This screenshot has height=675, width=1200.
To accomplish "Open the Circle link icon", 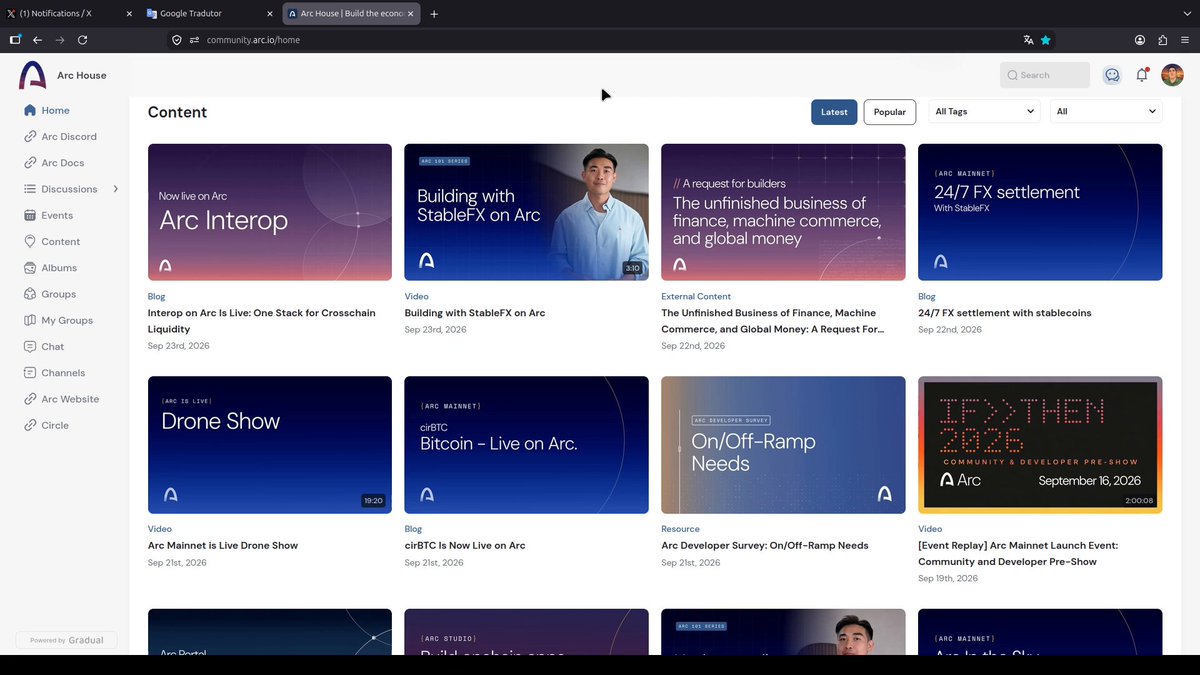I will pos(30,425).
